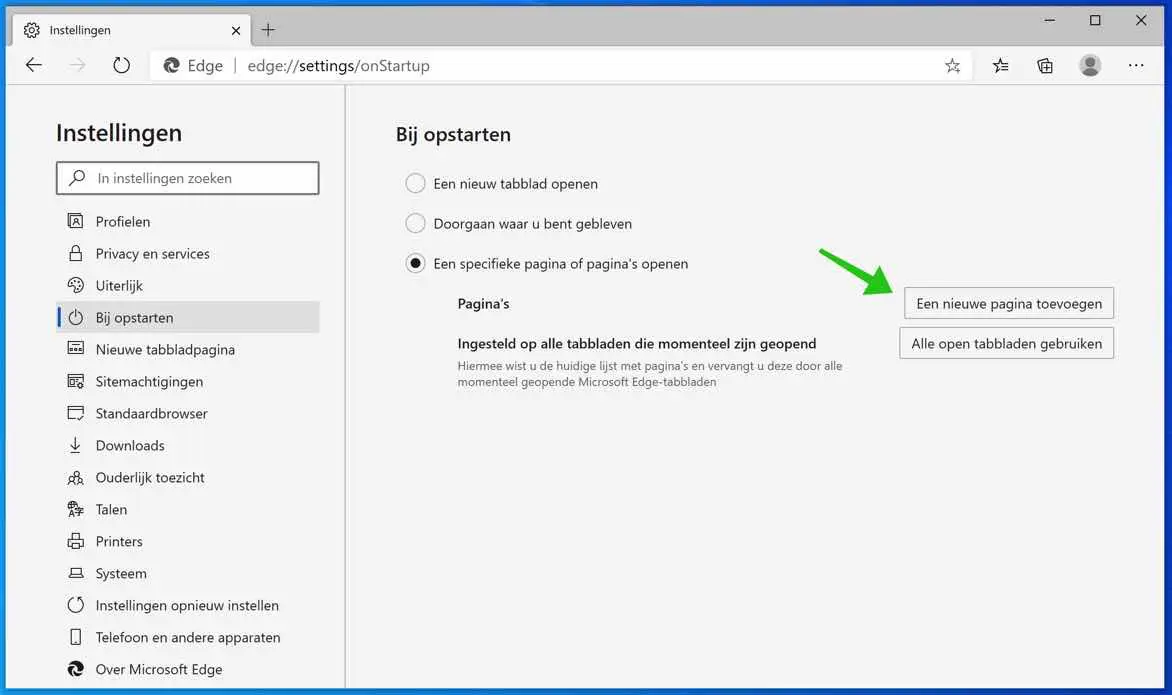Open a new tab with plus icon
Viewport: 1172px width, 695px height.
268,30
